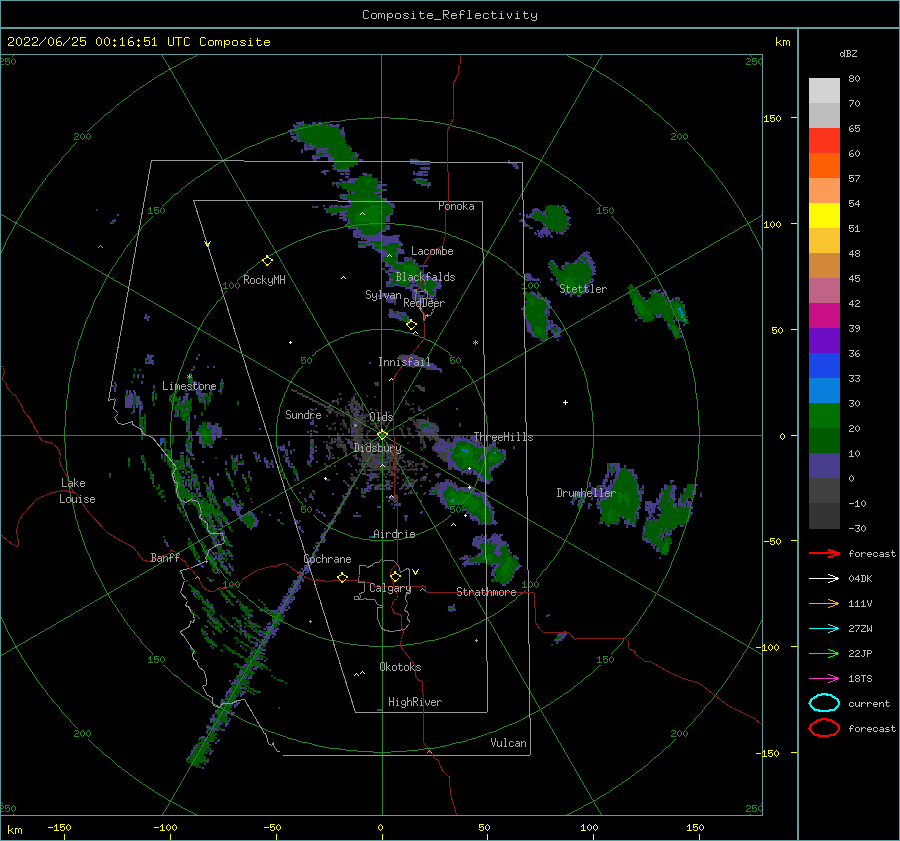Click the yellow diamond marker above RockyMH
The width and height of the screenshot is (900, 841).
[x=267, y=261]
